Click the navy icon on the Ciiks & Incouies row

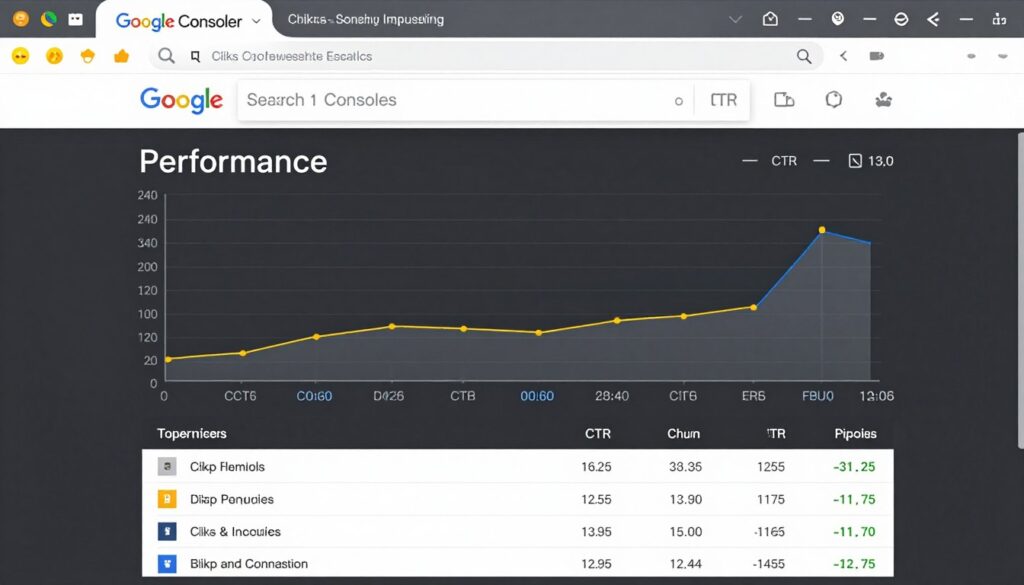tap(167, 531)
